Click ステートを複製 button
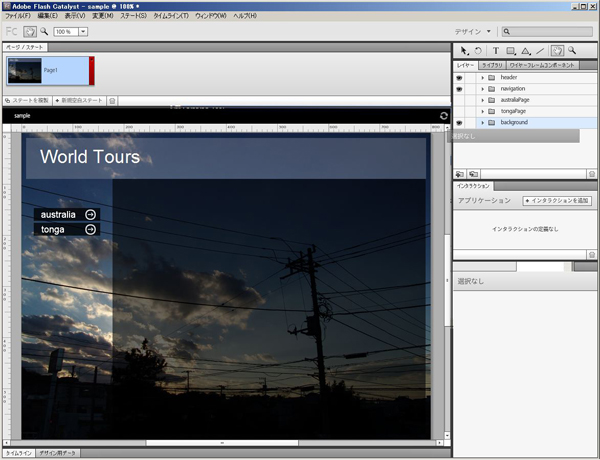 [27, 101]
